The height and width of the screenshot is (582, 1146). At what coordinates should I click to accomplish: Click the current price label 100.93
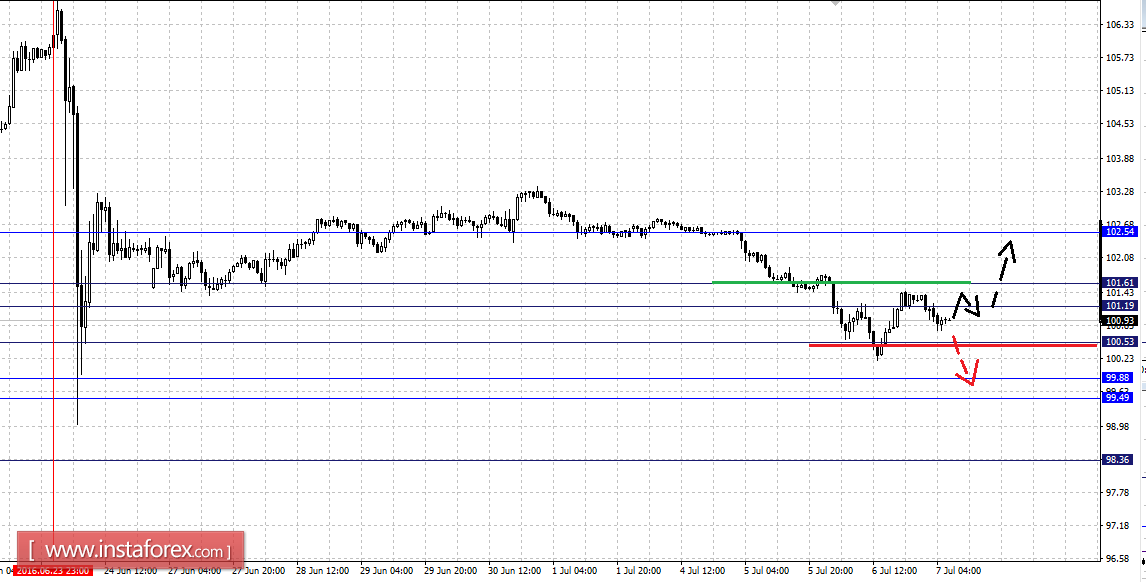(x=1120, y=320)
